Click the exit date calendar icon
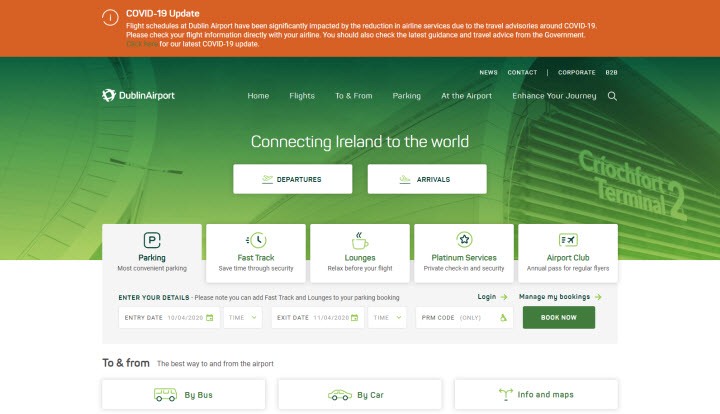Image resolution: width=720 pixels, height=414 pixels. point(355,318)
